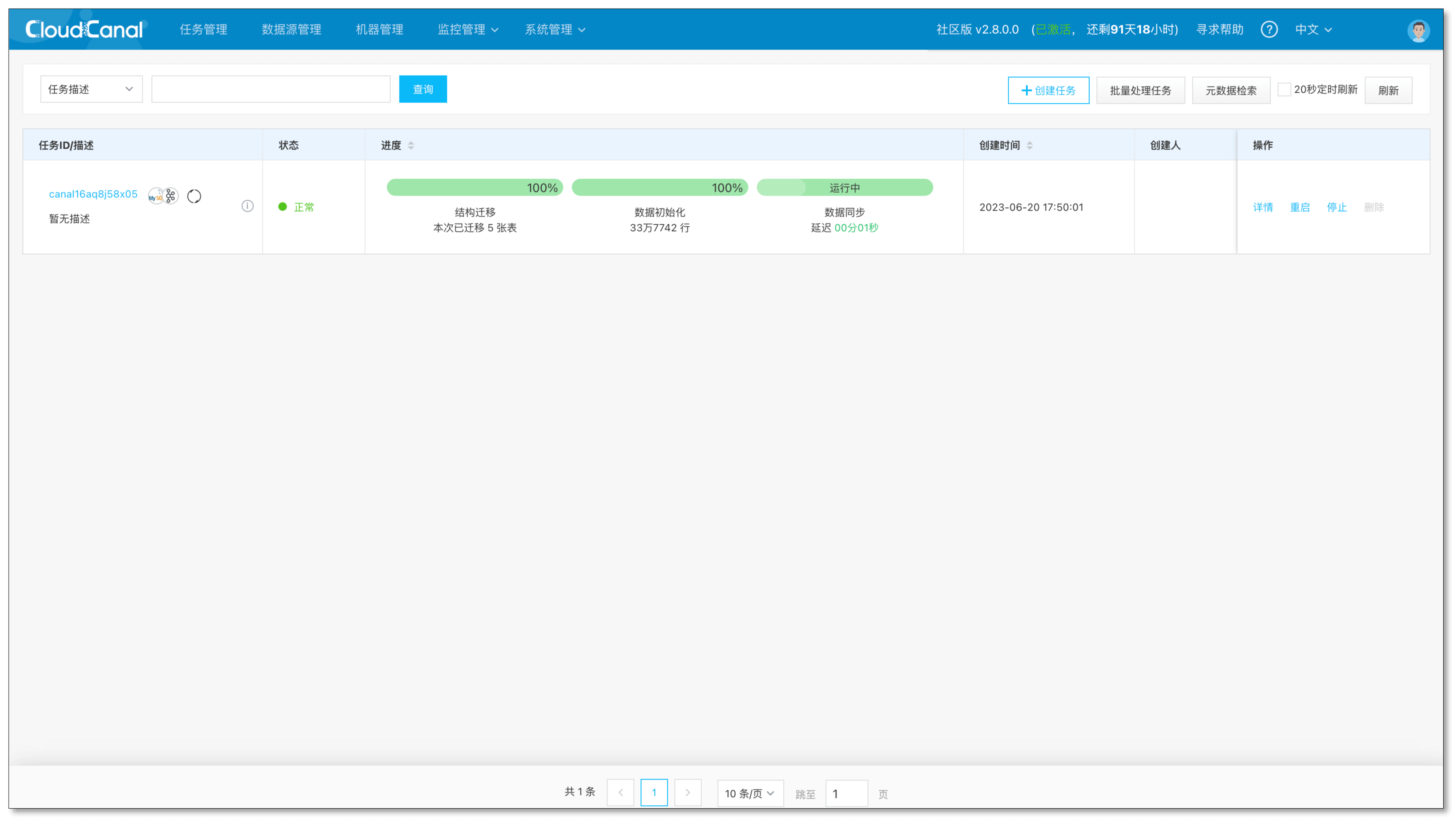Click the info icon in task row
The height and width of the screenshot is (821, 1456).
coord(247,206)
